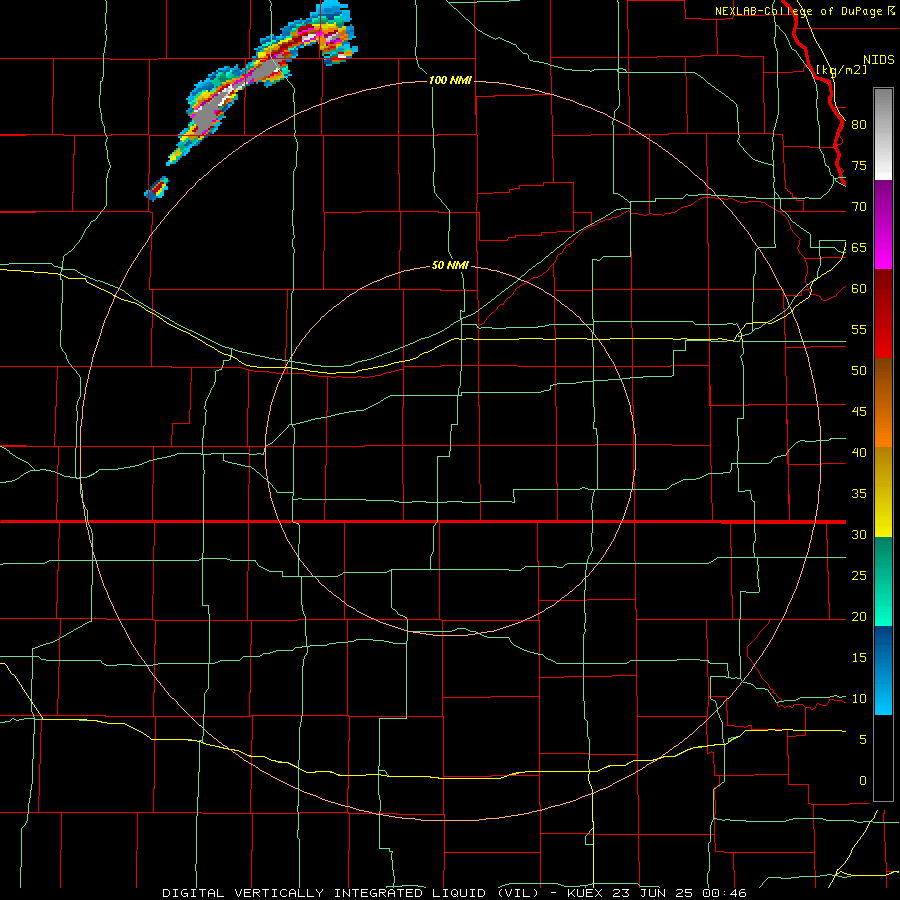The width and height of the screenshot is (900, 900).
Task: Click the teal-green color band near 25
Action: point(883,581)
